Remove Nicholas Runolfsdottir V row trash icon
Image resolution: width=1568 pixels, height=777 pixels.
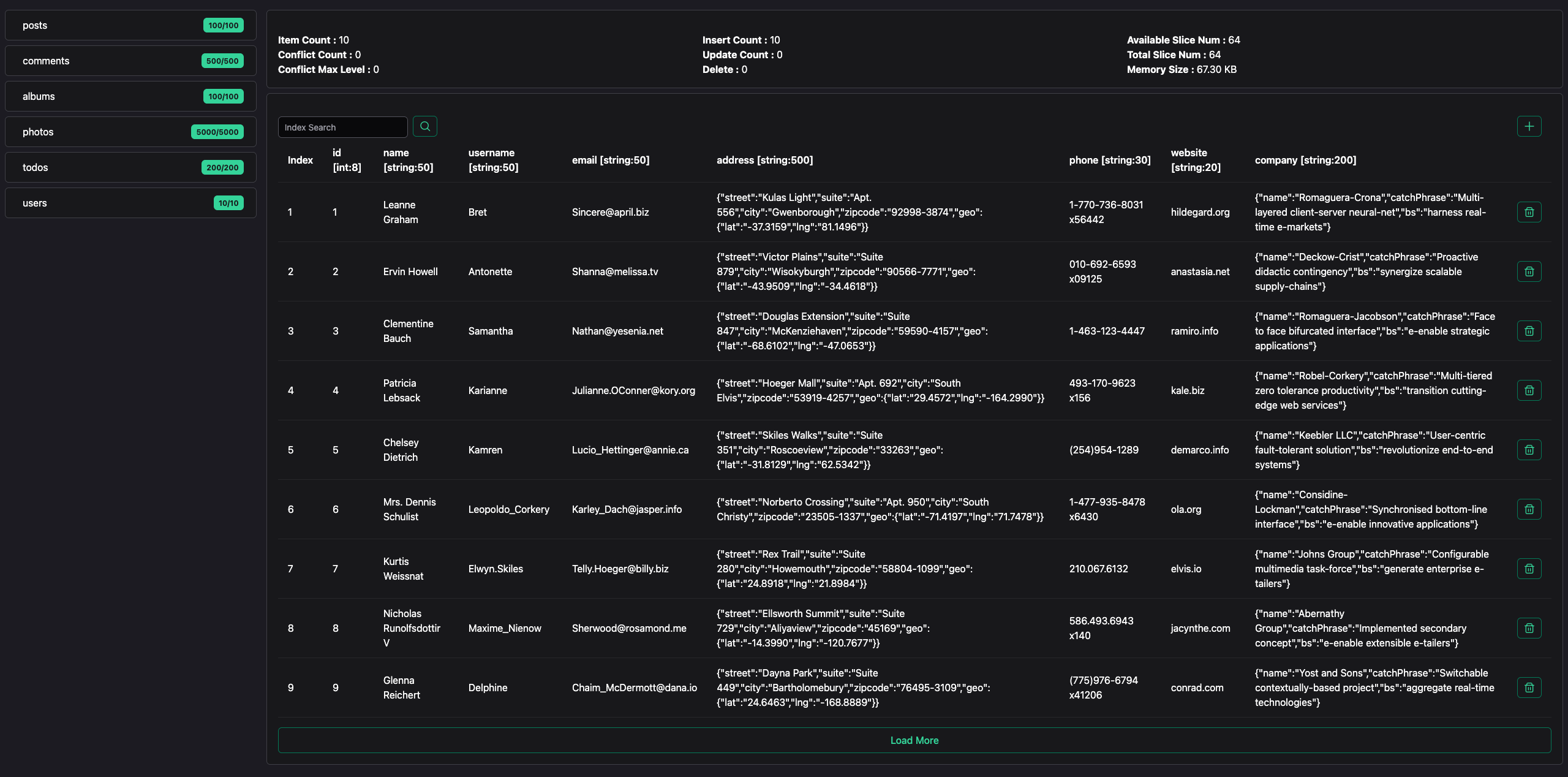(1529, 628)
